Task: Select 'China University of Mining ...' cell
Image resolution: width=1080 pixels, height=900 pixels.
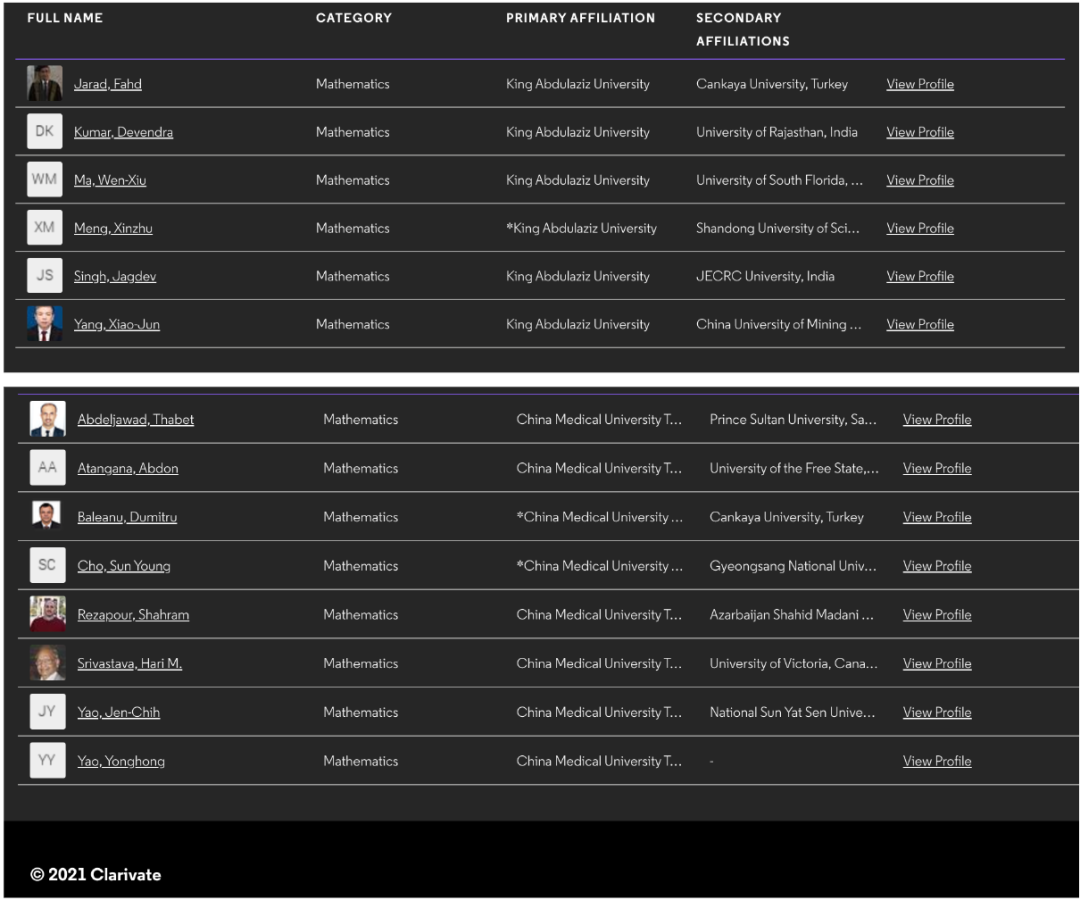Action: pyautogui.click(x=778, y=324)
